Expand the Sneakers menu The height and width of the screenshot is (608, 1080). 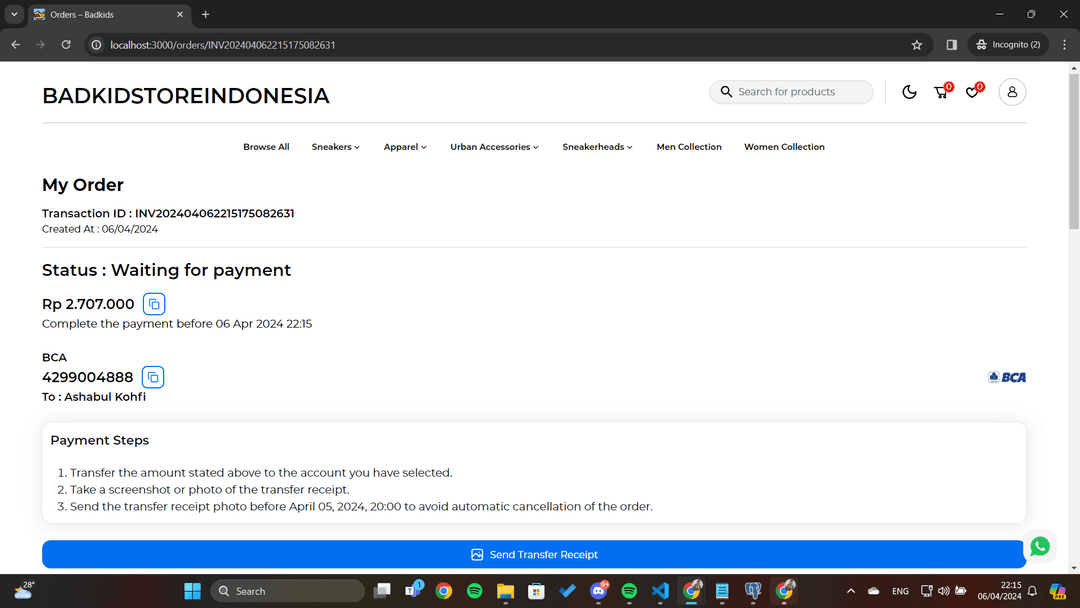[335, 147]
